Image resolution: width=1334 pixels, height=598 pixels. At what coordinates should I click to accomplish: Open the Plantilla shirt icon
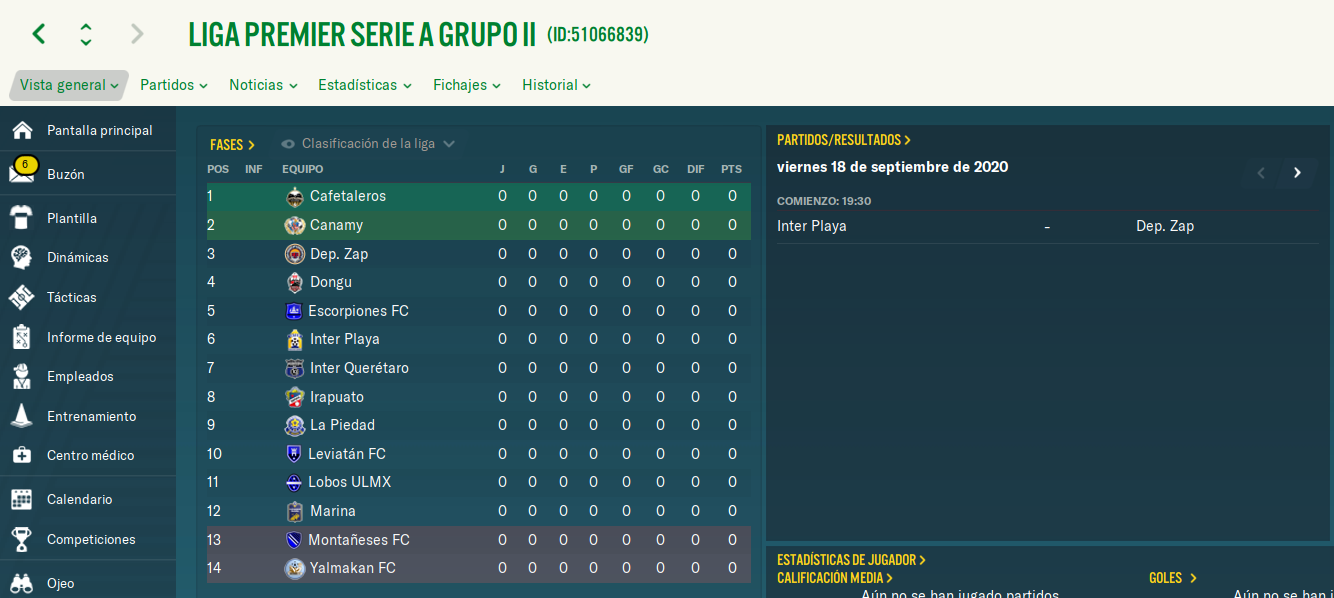(x=22, y=218)
